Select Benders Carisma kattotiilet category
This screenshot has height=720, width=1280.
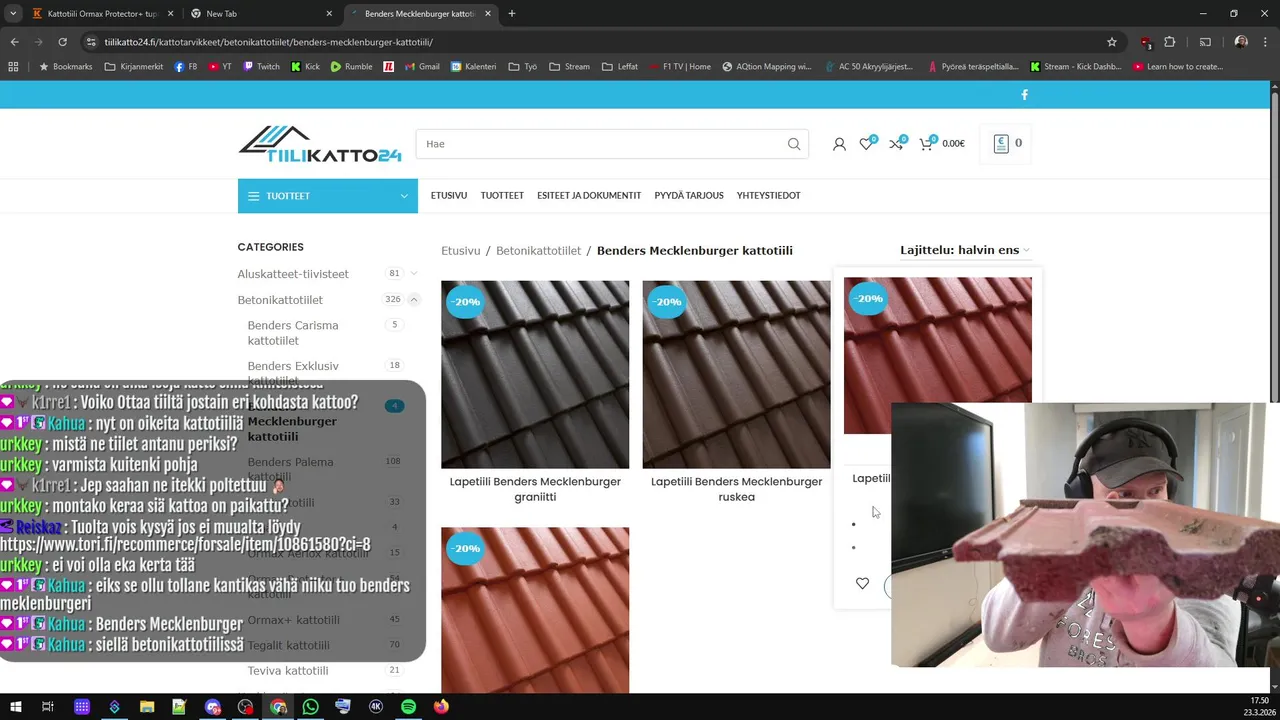293,333
